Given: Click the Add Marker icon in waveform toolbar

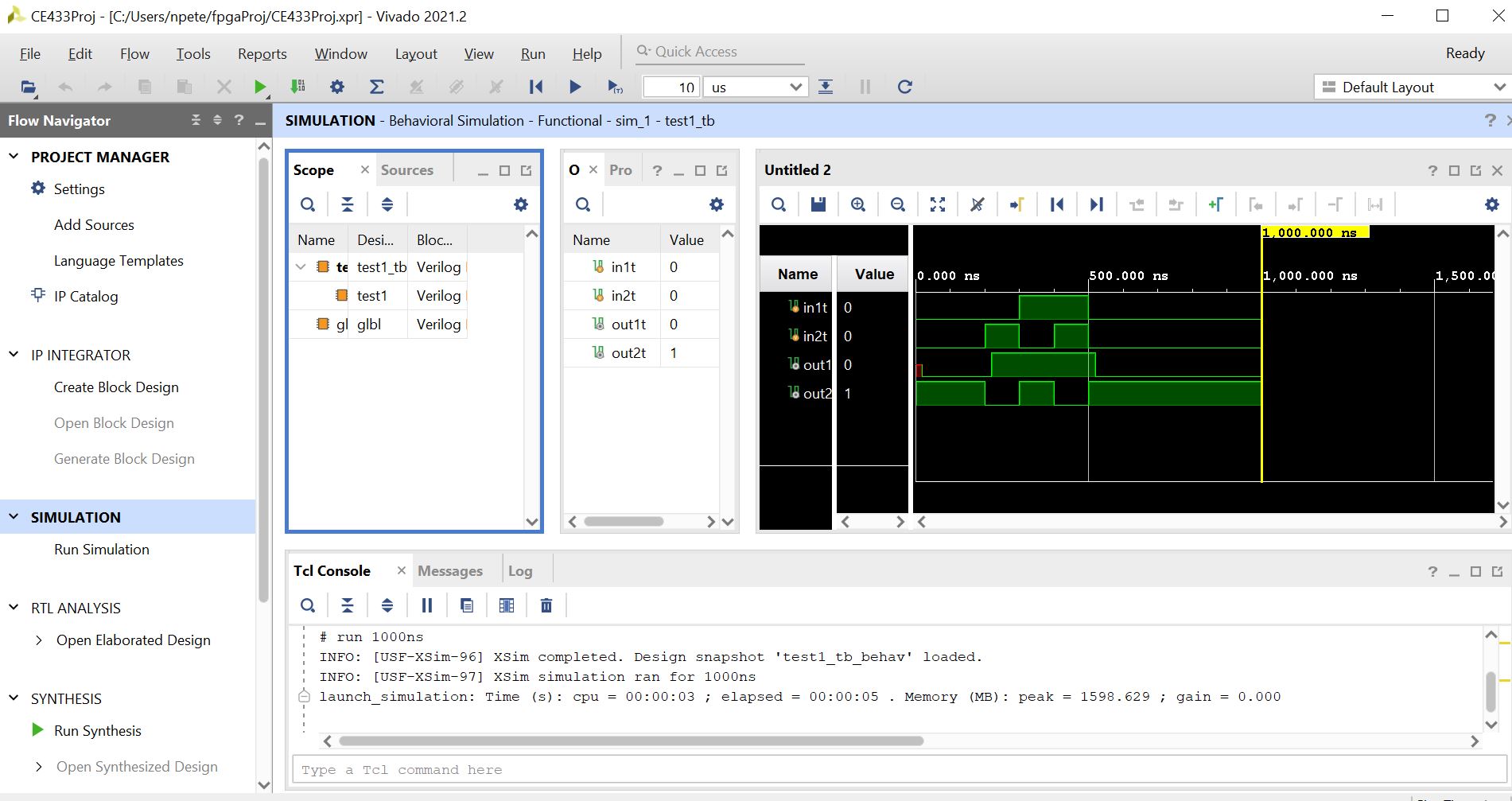Looking at the screenshot, I should 1216,204.
